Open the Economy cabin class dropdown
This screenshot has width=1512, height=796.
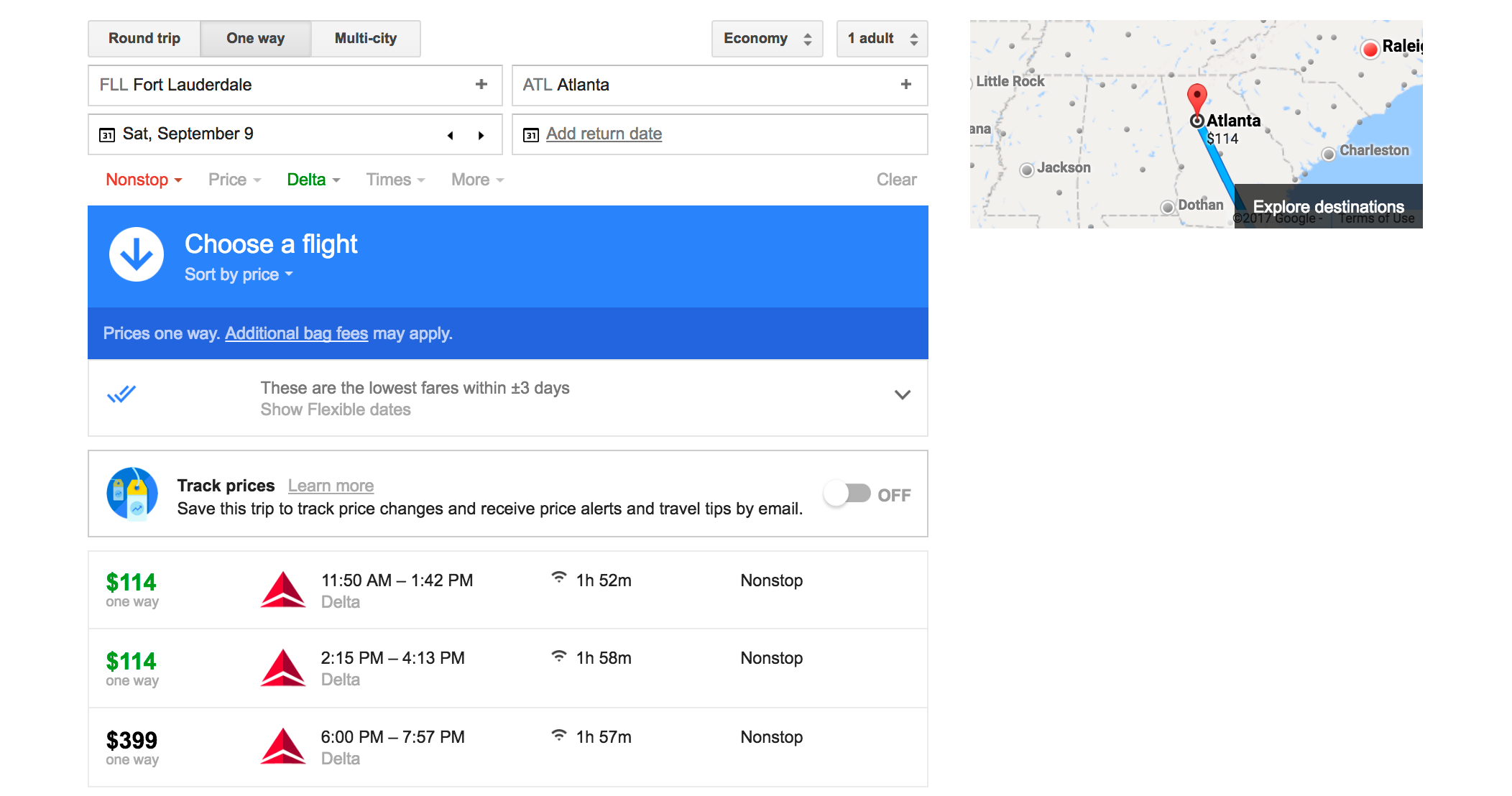(767, 39)
